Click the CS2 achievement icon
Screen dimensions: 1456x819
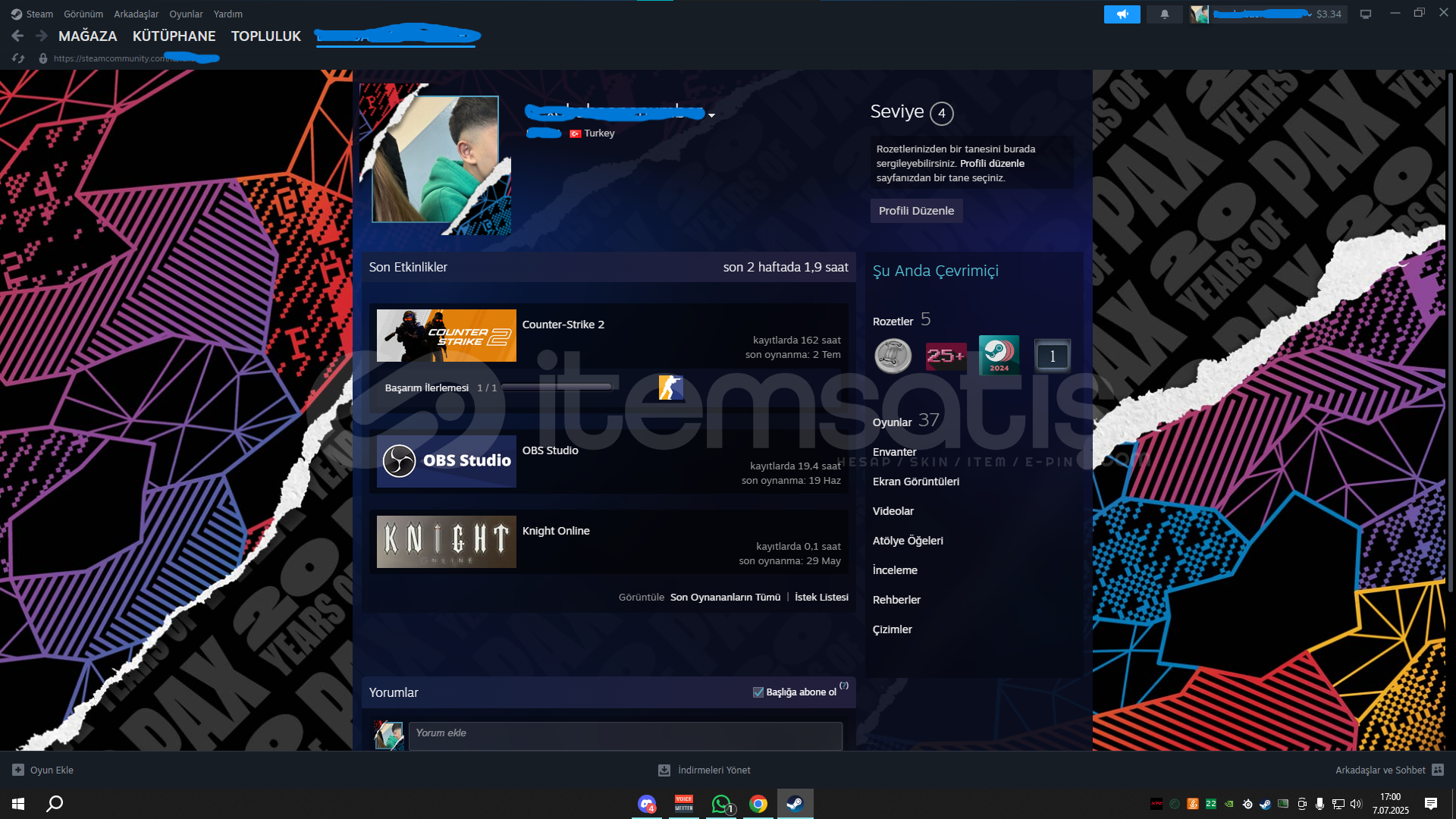671,388
